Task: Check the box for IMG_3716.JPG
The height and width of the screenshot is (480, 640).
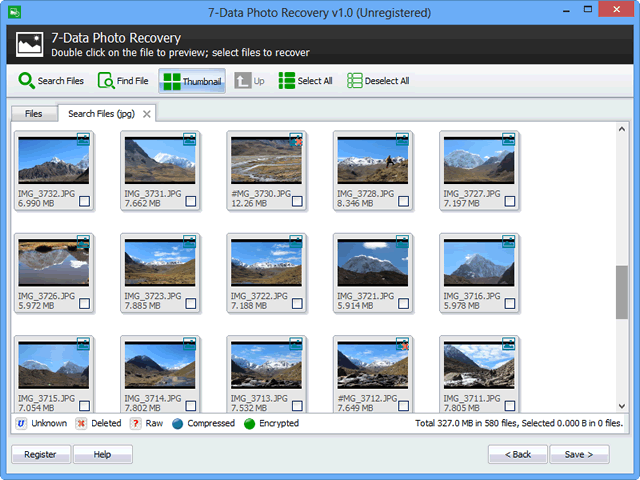Action: click(x=510, y=304)
